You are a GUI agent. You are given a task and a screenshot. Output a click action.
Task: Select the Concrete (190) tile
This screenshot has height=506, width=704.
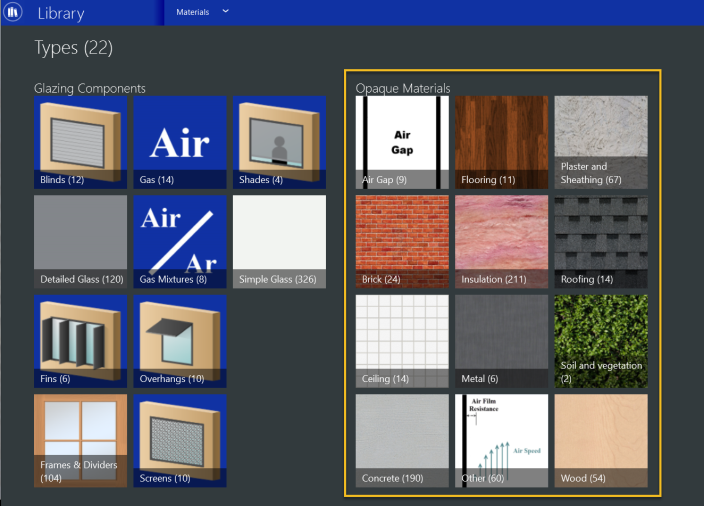pyautogui.click(x=402, y=441)
